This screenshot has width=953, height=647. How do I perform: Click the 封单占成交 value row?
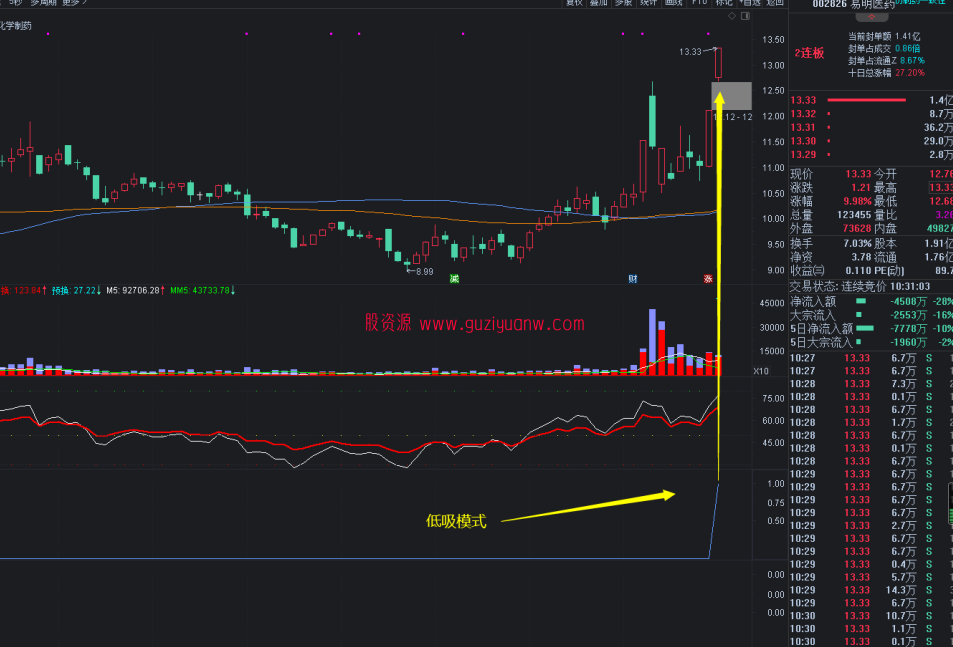(884, 49)
